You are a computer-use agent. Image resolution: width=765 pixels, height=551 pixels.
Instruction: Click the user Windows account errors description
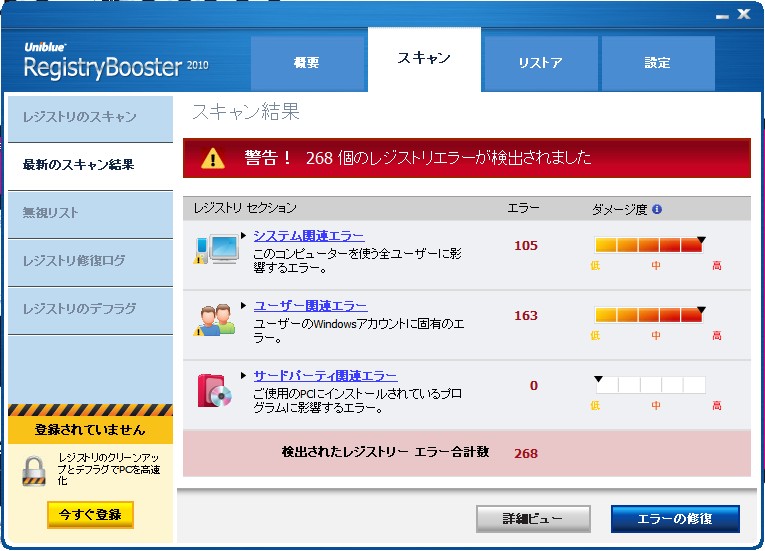(x=359, y=331)
